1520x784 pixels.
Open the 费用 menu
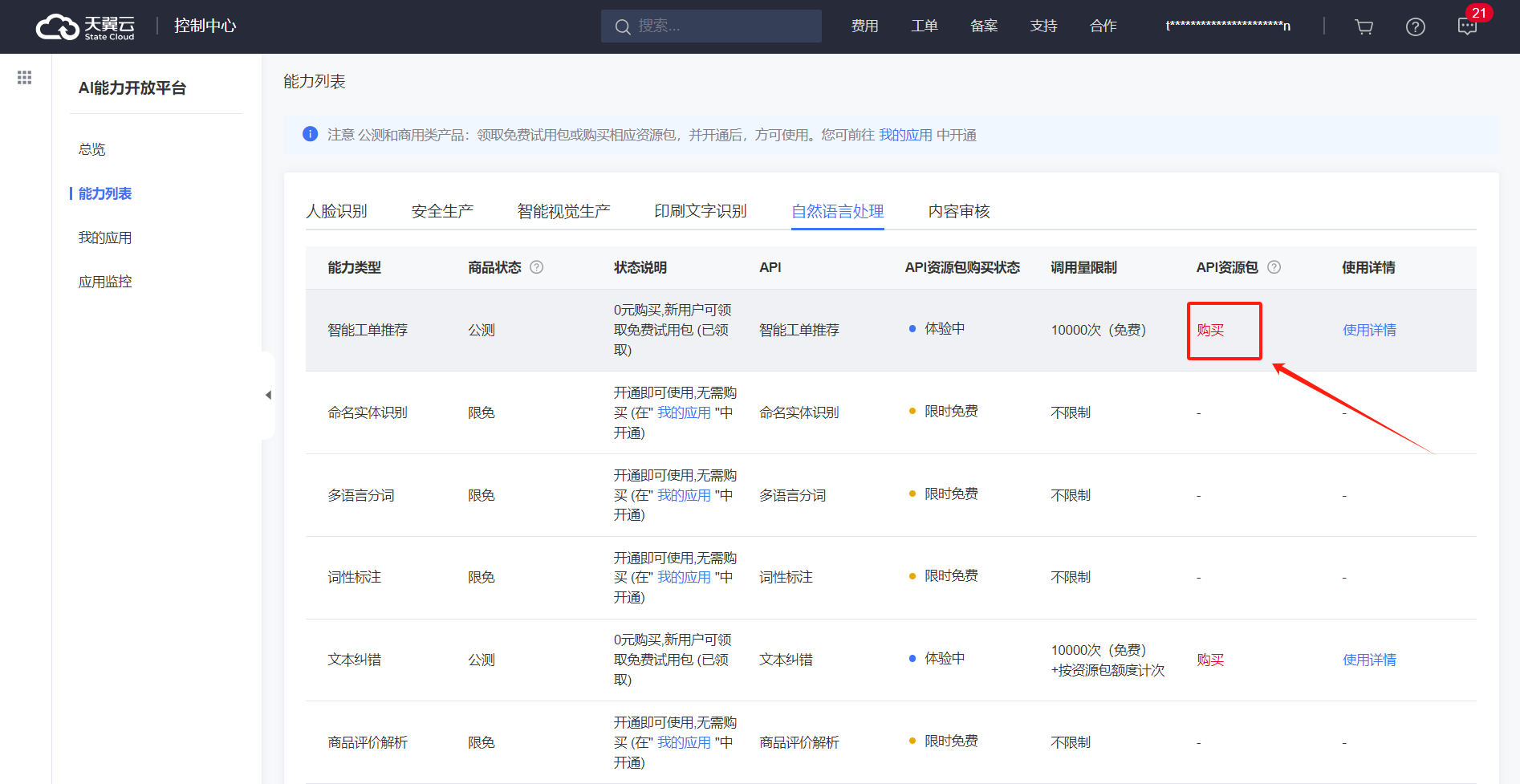tap(864, 26)
